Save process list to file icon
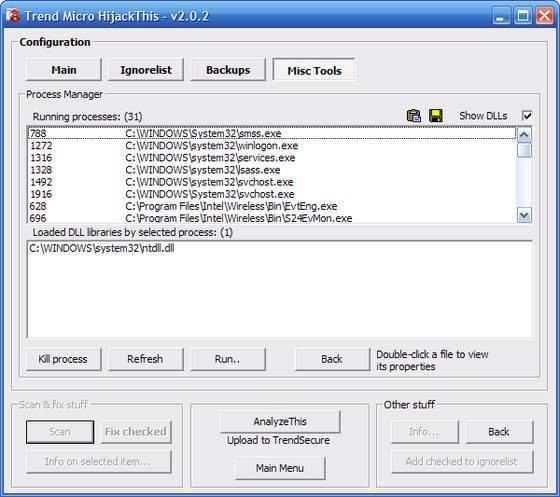Screen dimensions: 560x497 (x=436, y=116)
